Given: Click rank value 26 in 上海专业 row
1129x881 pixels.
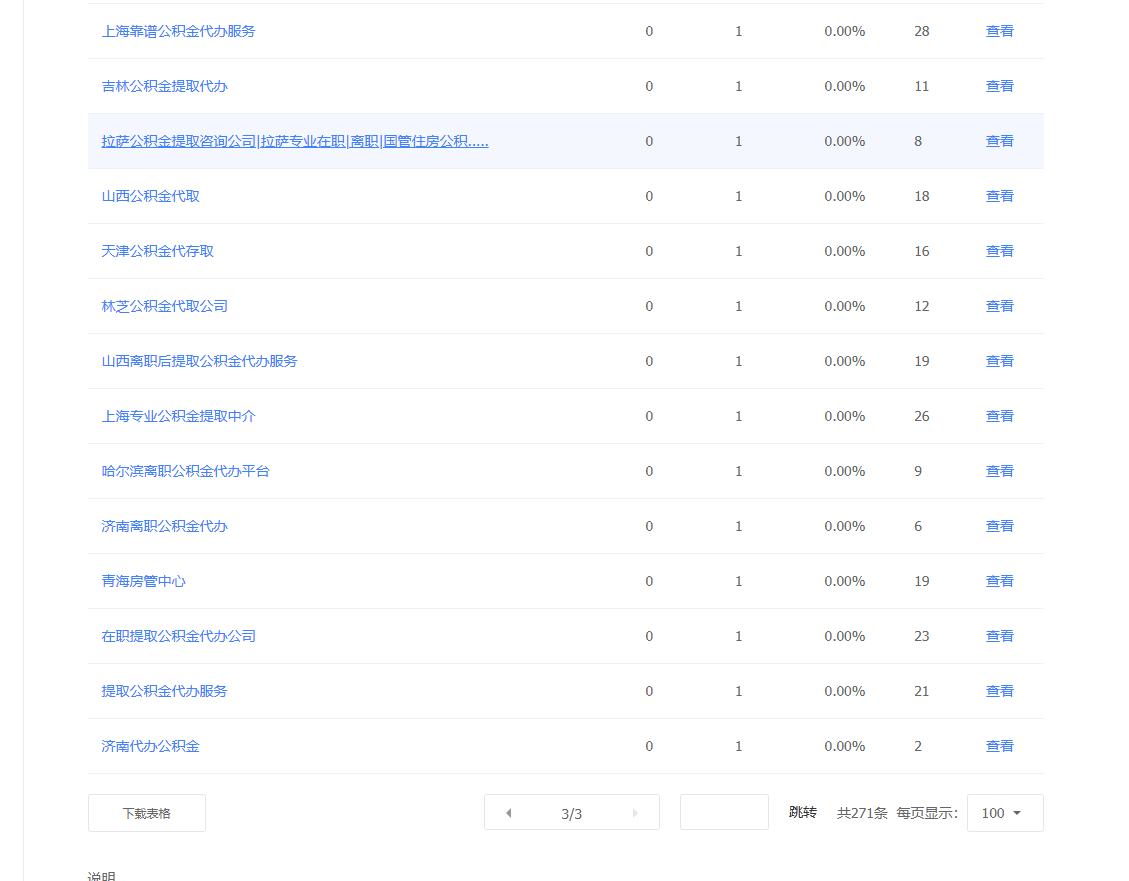Looking at the screenshot, I should (x=922, y=416).
